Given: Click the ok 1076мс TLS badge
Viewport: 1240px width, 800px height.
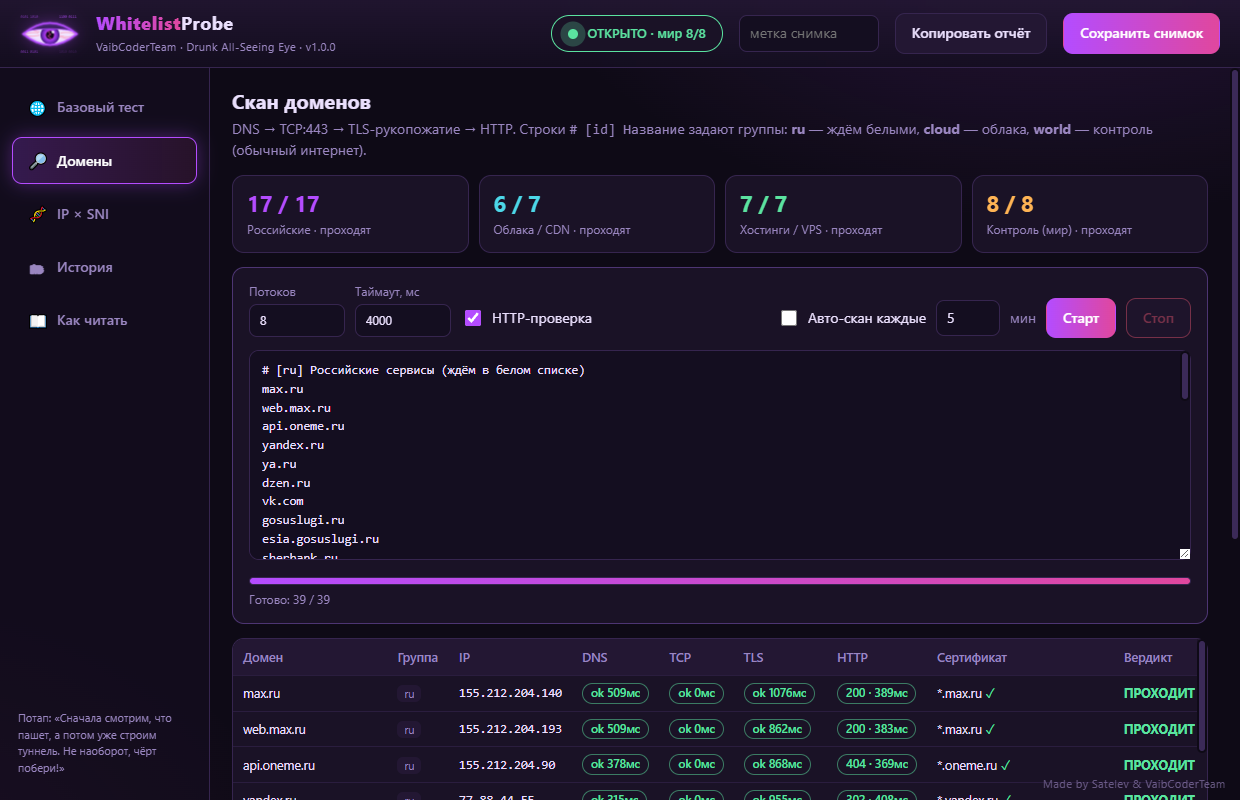Looking at the screenshot, I should point(779,693).
